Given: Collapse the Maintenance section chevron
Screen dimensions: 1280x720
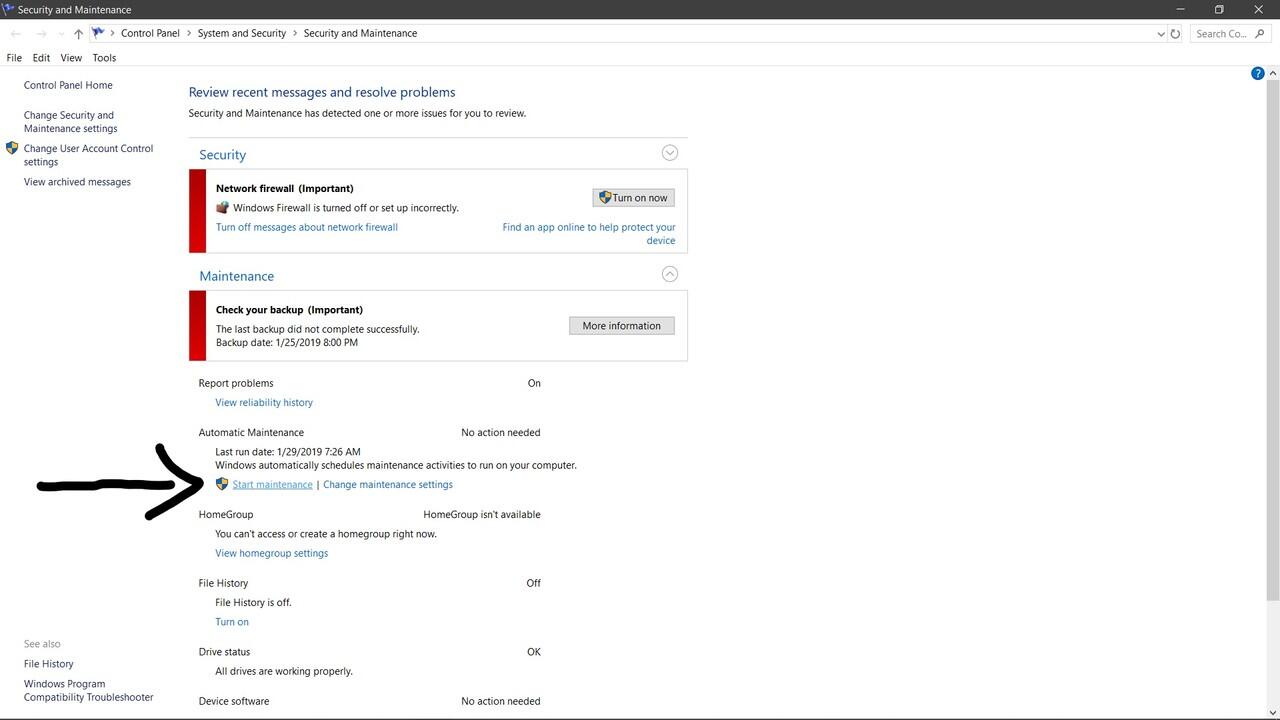Looking at the screenshot, I should (670, 274).
